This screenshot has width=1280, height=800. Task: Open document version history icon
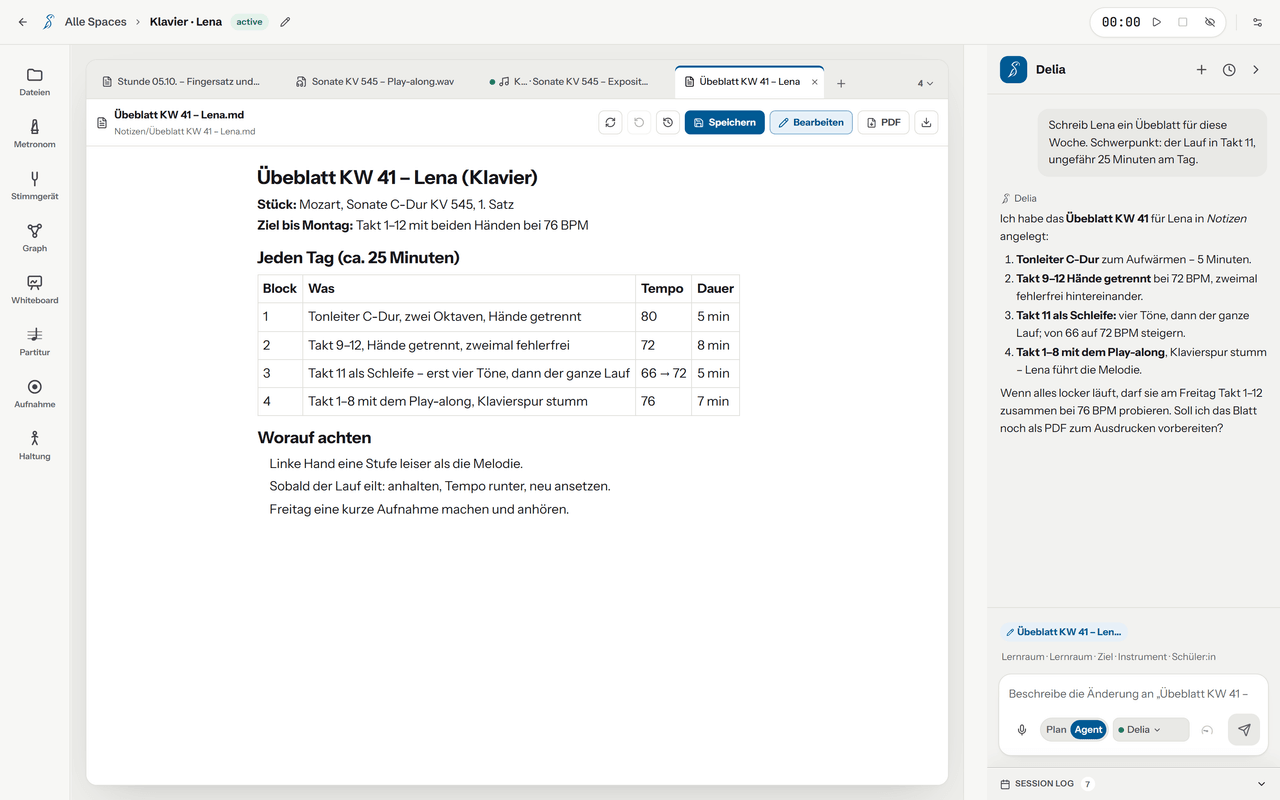point(668,122)
